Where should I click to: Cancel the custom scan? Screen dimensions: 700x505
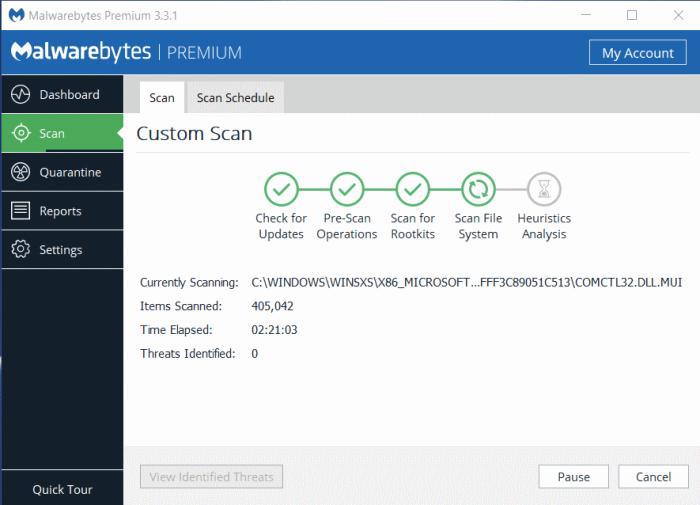[x=653, y=477]
